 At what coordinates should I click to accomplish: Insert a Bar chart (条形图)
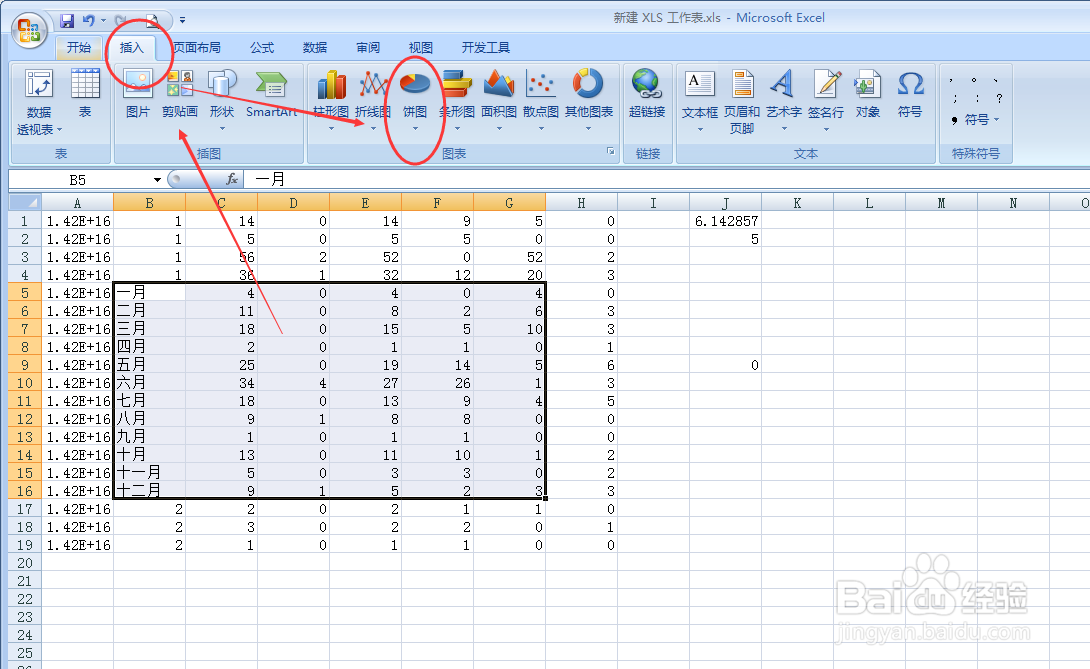click(x=457, y=99)
